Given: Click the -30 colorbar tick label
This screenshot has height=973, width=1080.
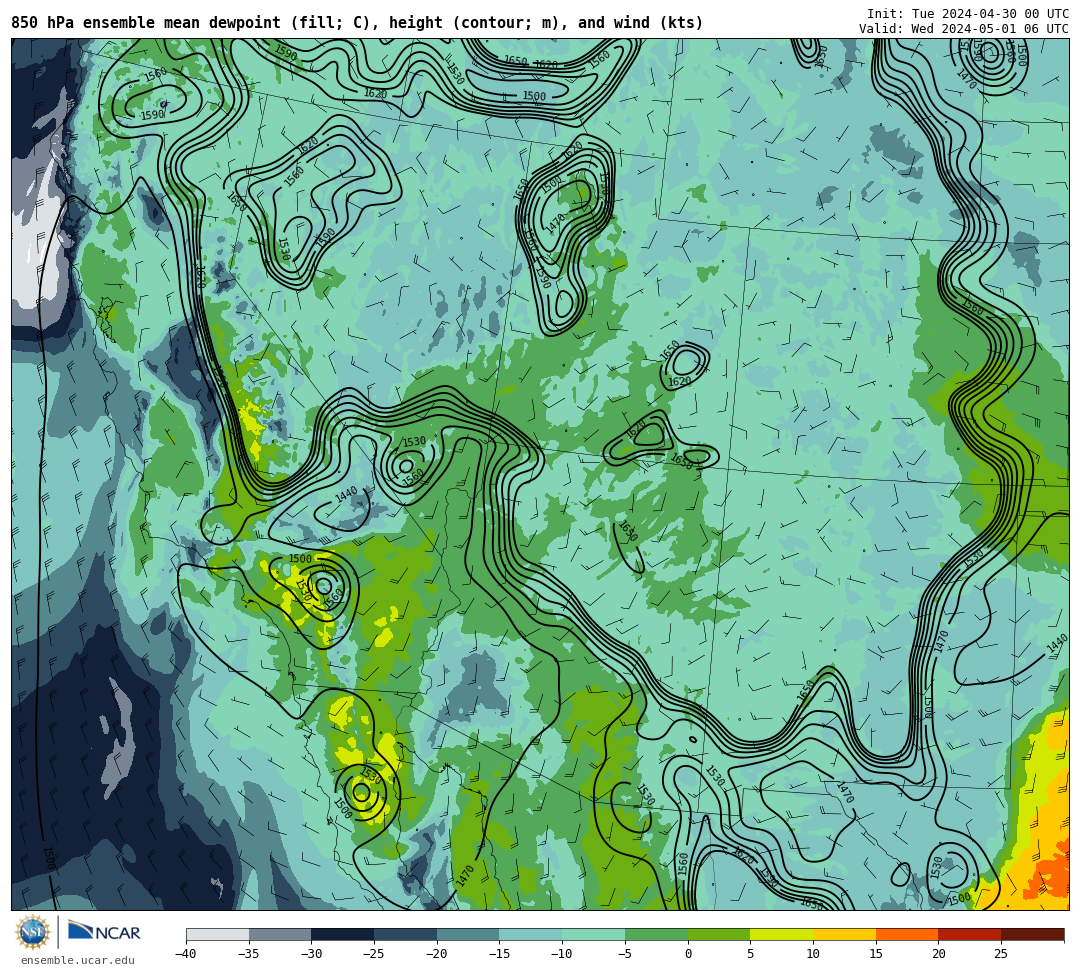Looking at the screenshot, I should [311, 954].
